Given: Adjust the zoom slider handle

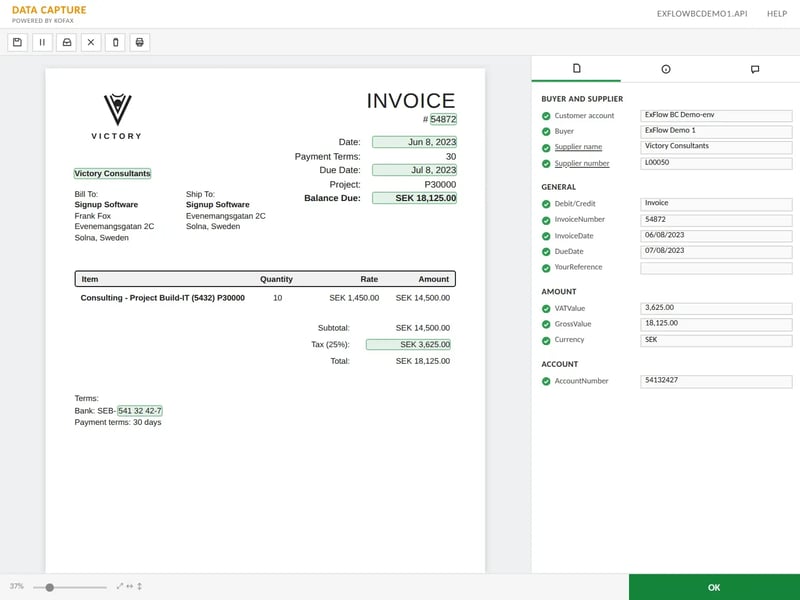Looking at the screenshot, I should pos(49,587).
